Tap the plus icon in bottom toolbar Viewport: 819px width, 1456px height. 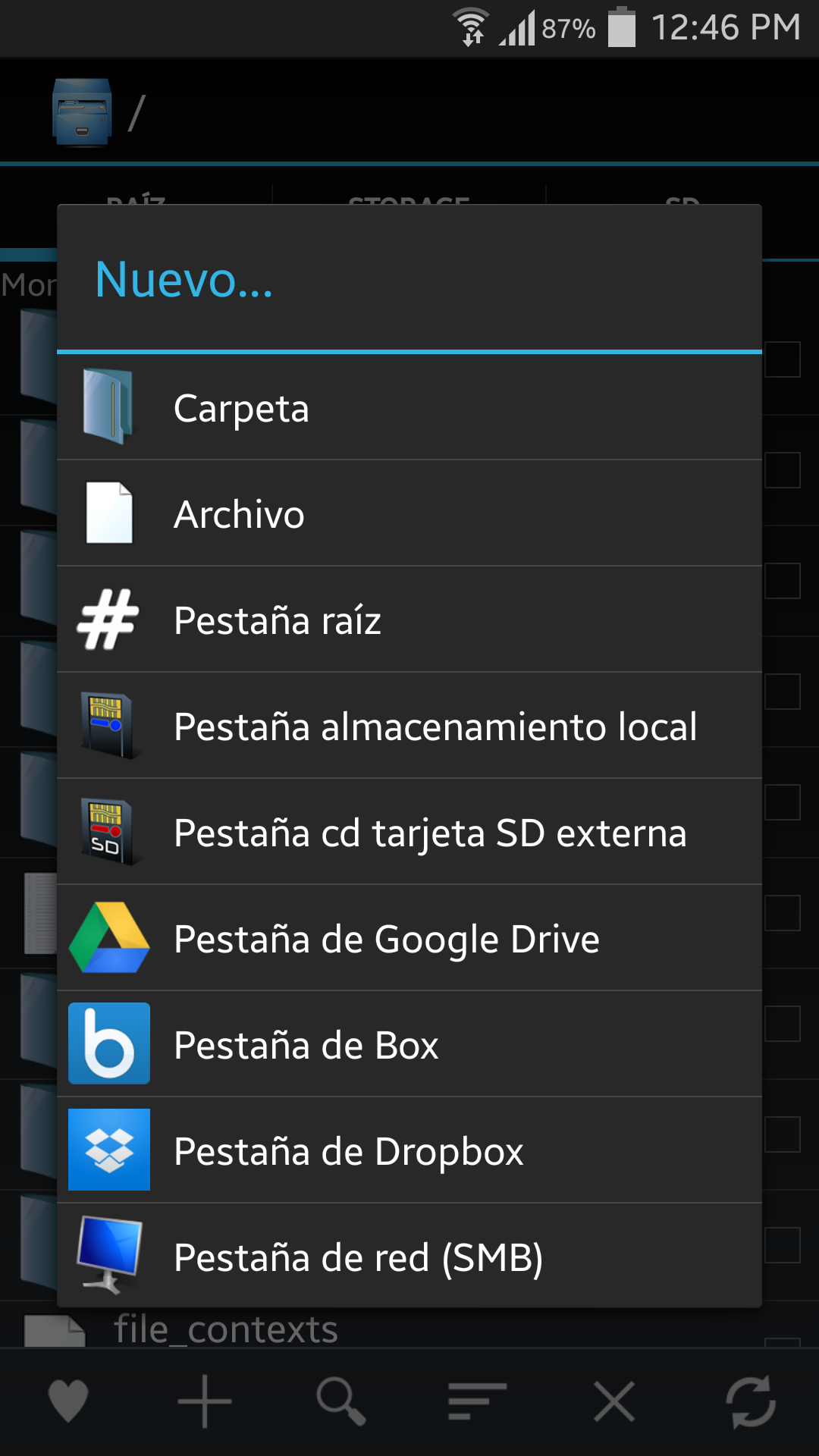(x=205, y=1401)
